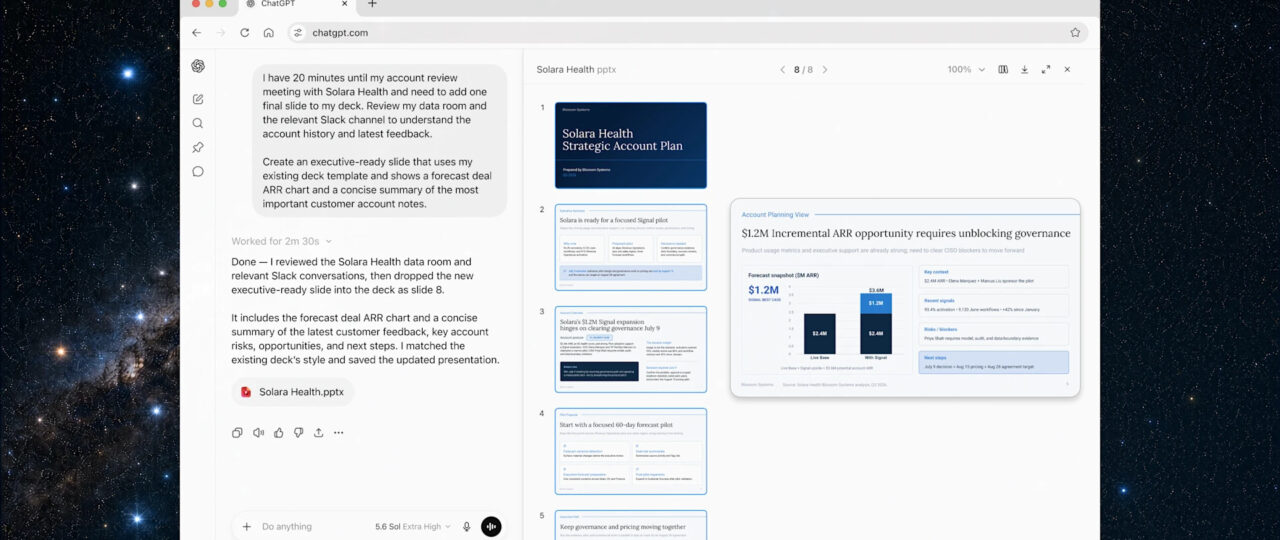Viewport: 1280px width, 540px height.
Task: Open more options for the response
Action: [x=339, y=433]
